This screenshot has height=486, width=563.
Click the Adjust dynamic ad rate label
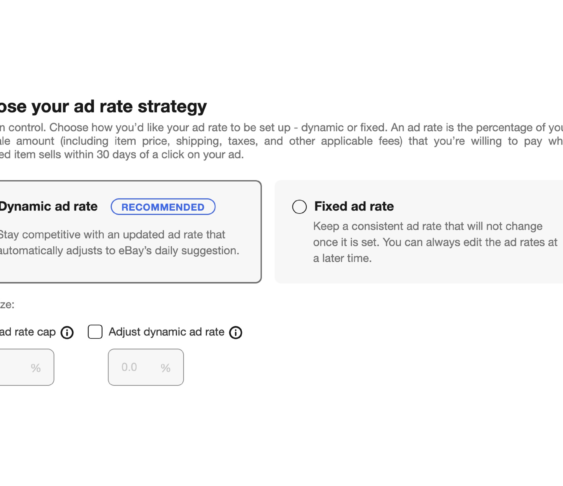coord(167,332)
